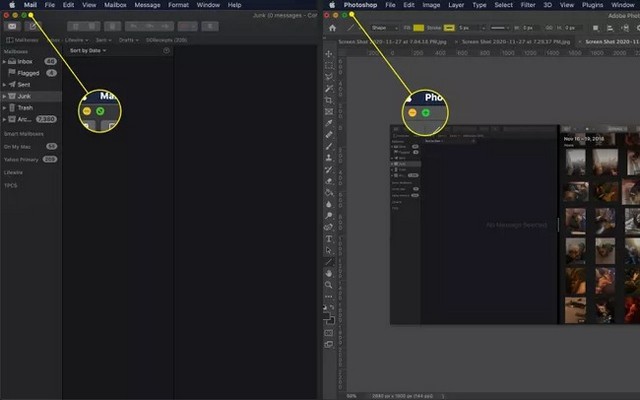Select the Brush tool

pos(329,146)
